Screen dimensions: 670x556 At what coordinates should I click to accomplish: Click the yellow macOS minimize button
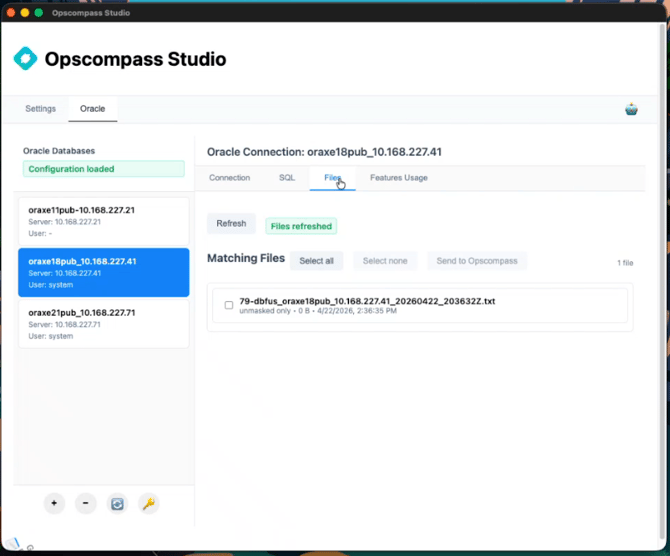(x=25, y=13)
